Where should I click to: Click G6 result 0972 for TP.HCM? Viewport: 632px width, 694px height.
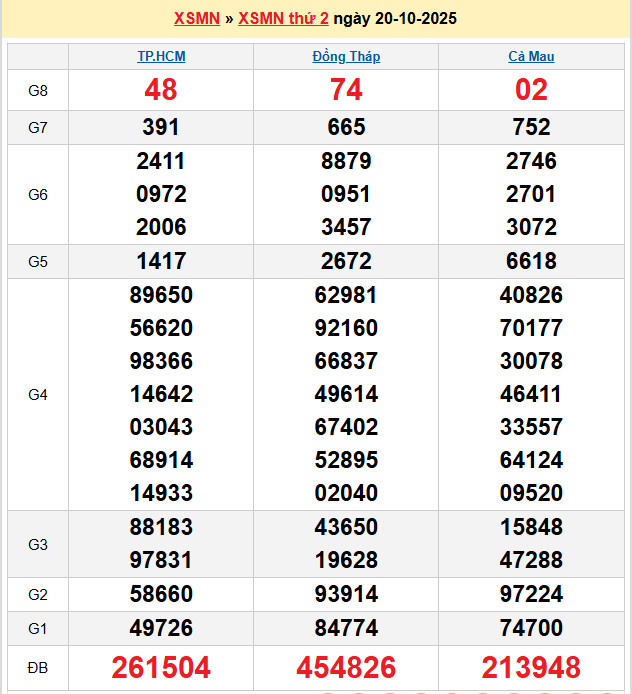[x=161, y=194]
